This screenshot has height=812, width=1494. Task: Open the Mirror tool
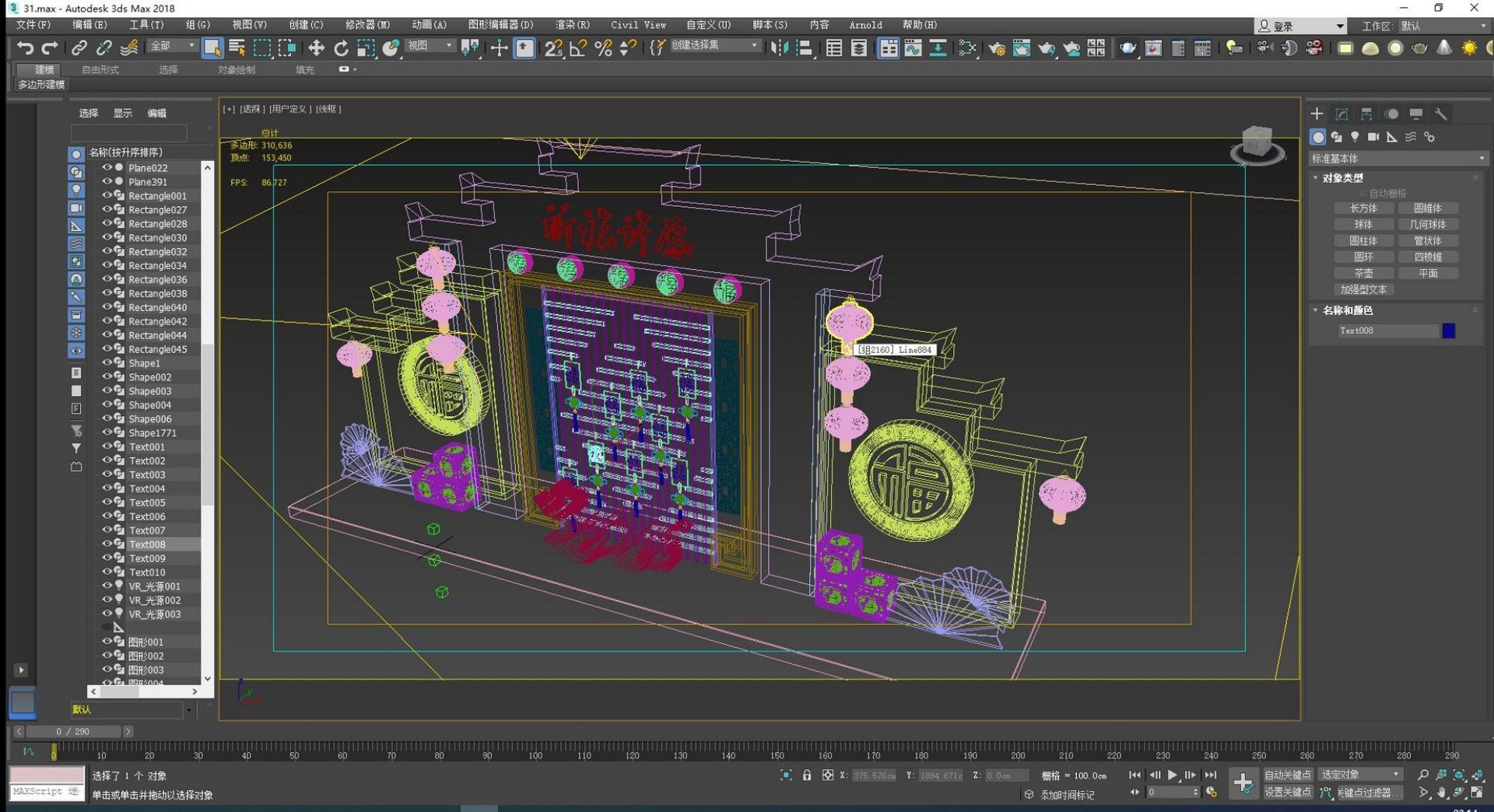pos(778,48)
